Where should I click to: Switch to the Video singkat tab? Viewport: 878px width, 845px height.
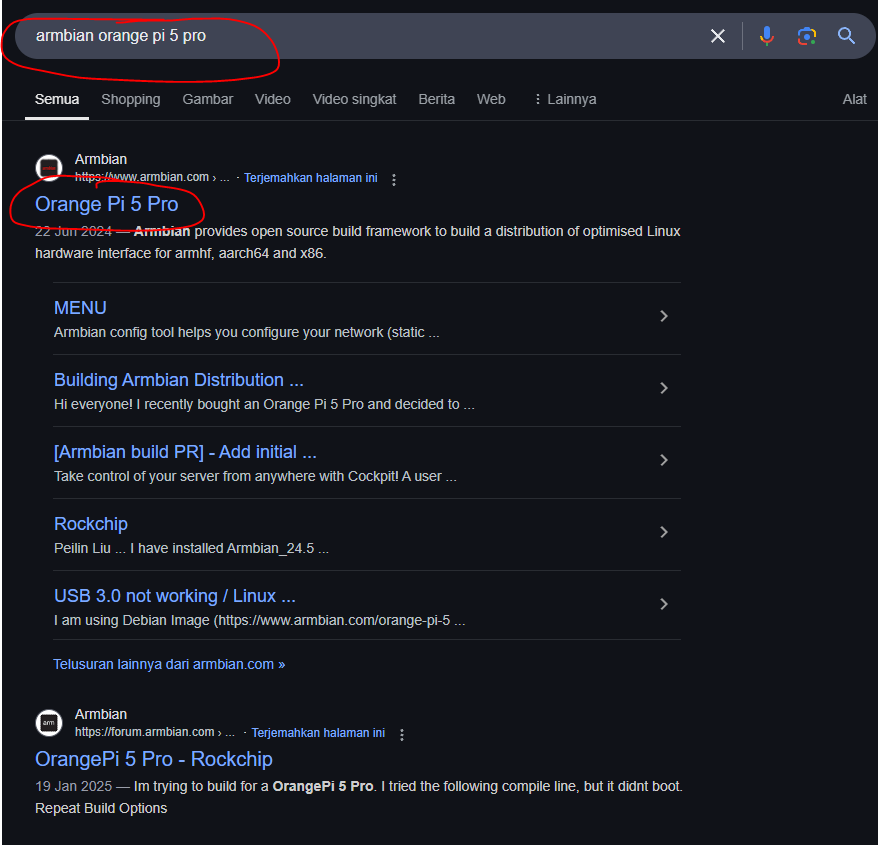click(x=354, y=99)
